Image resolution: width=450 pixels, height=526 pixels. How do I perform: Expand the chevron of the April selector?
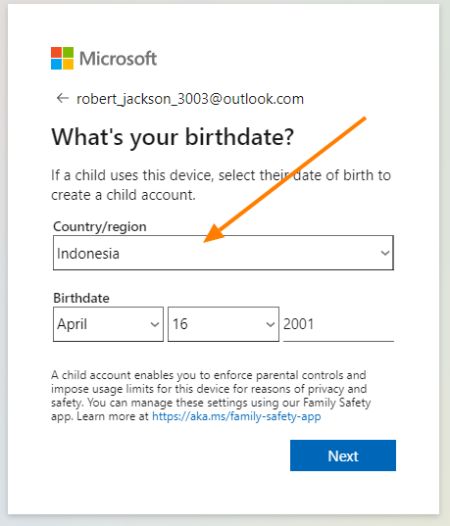tap(155, 324)
